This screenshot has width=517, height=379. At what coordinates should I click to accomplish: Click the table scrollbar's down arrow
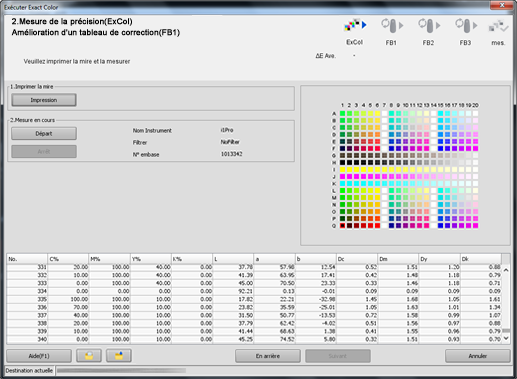[506, 338]
